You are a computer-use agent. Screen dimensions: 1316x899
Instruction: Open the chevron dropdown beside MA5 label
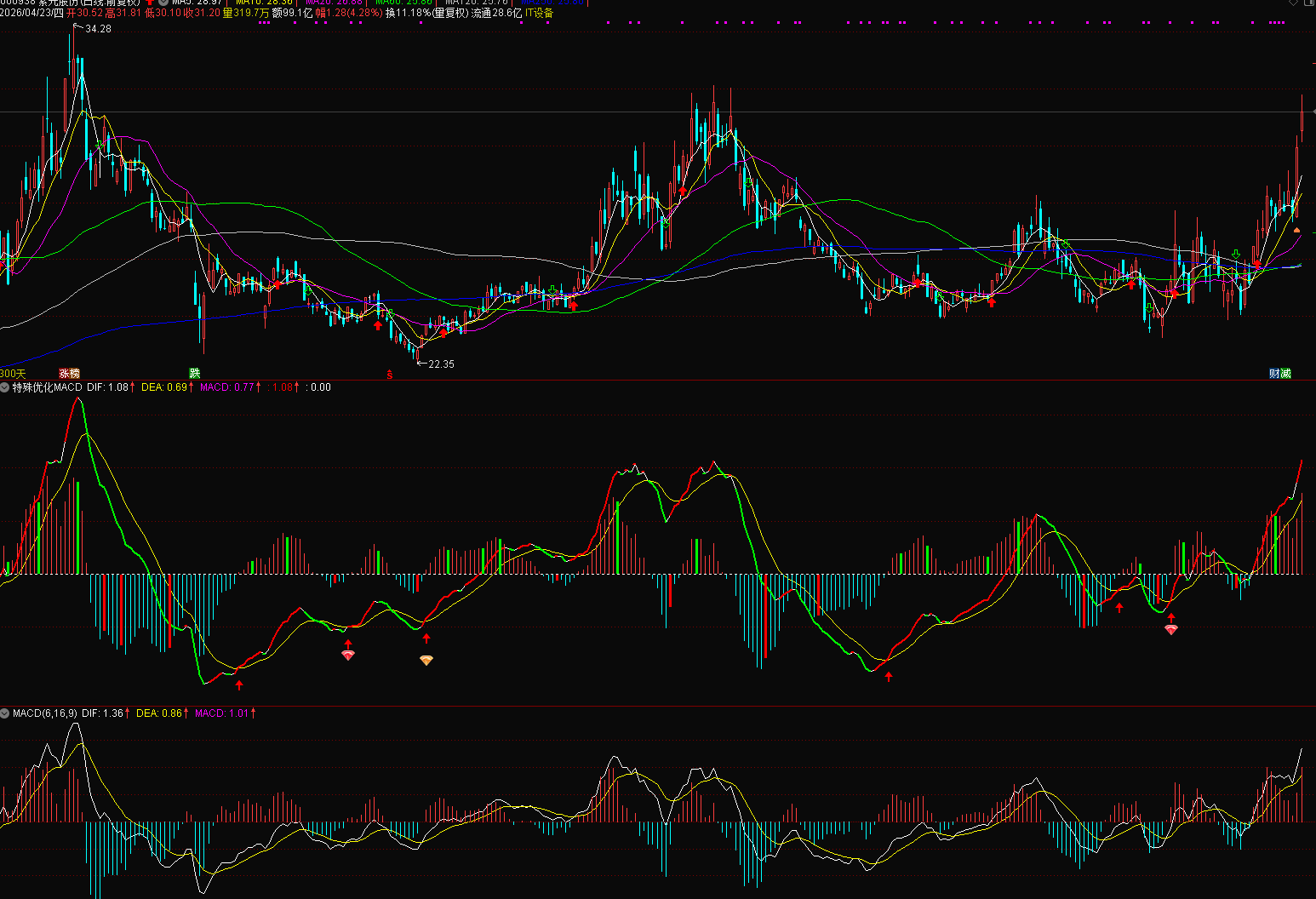(x=163, y=3)
